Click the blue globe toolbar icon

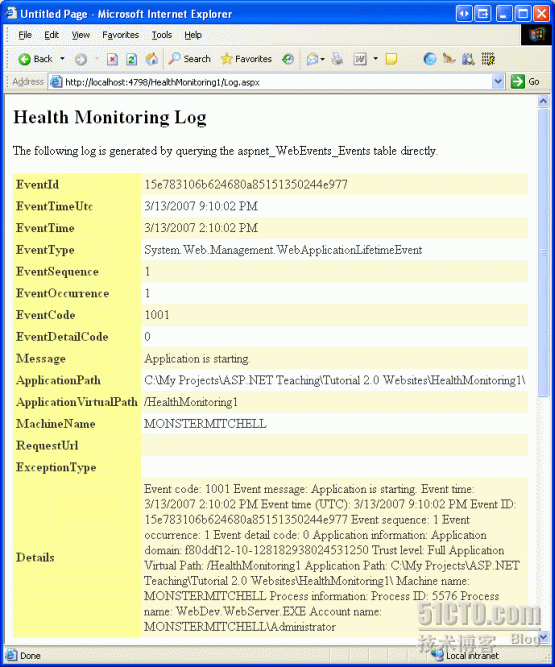430,59
